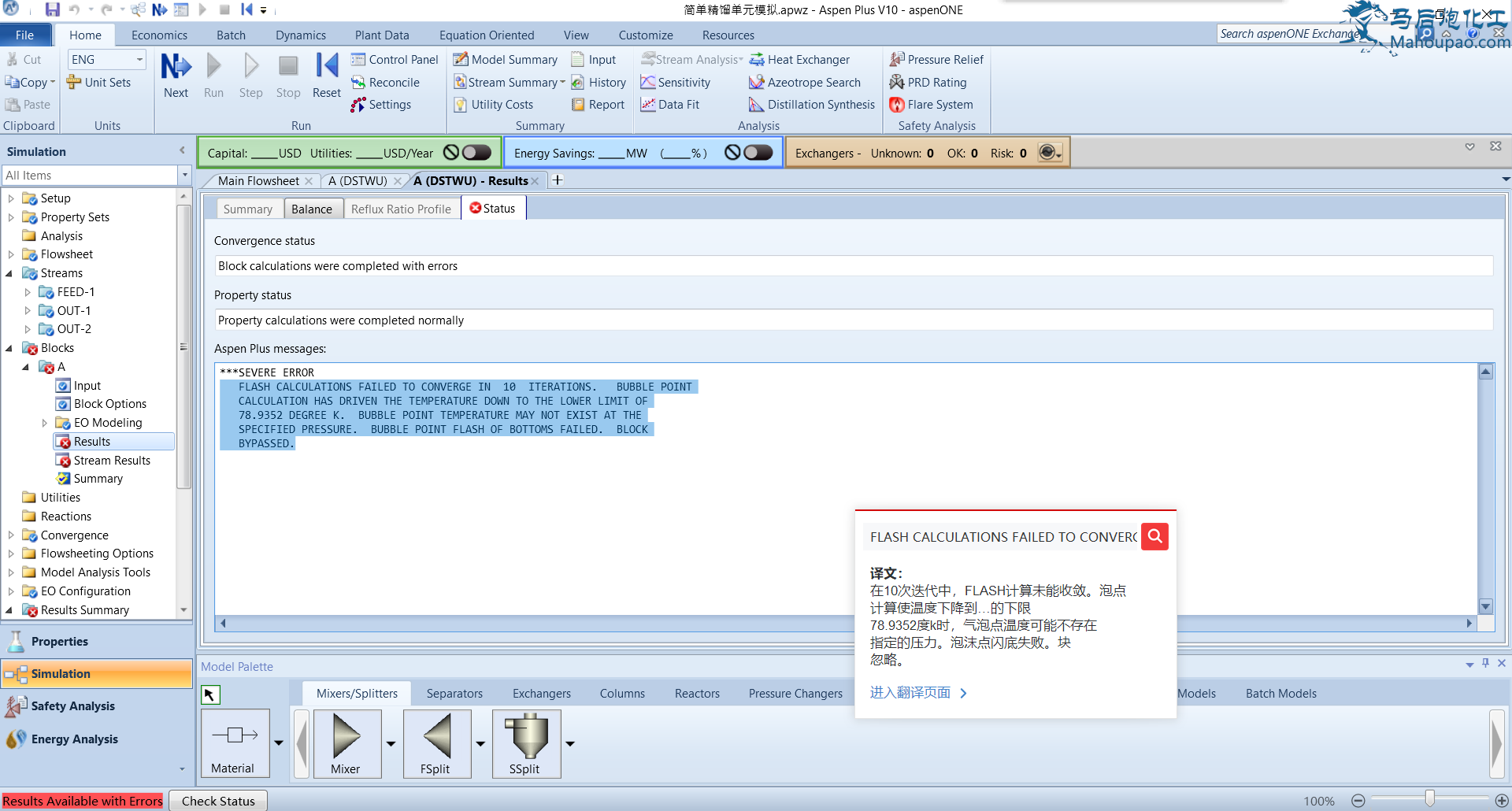Go to the Properties environment

[x=96, y=642]
